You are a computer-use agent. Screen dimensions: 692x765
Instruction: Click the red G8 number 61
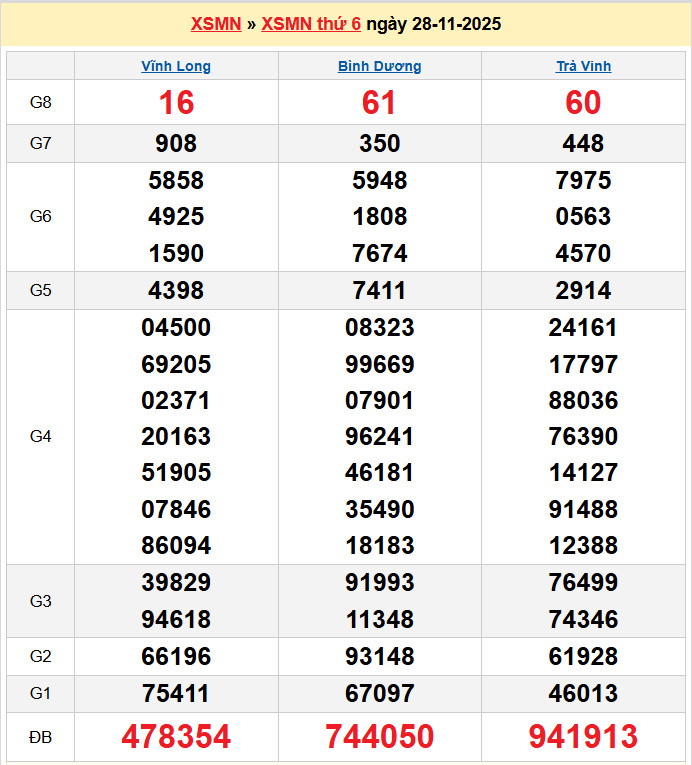(379, 102)
